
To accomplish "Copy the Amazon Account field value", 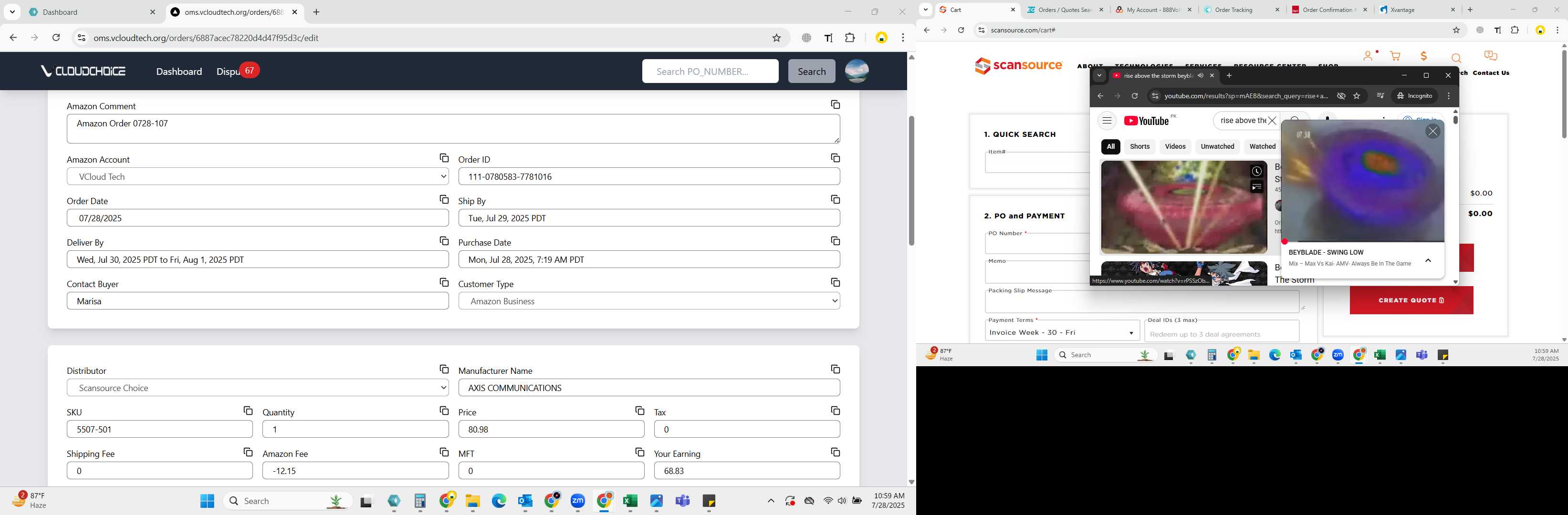I will 444,158.
